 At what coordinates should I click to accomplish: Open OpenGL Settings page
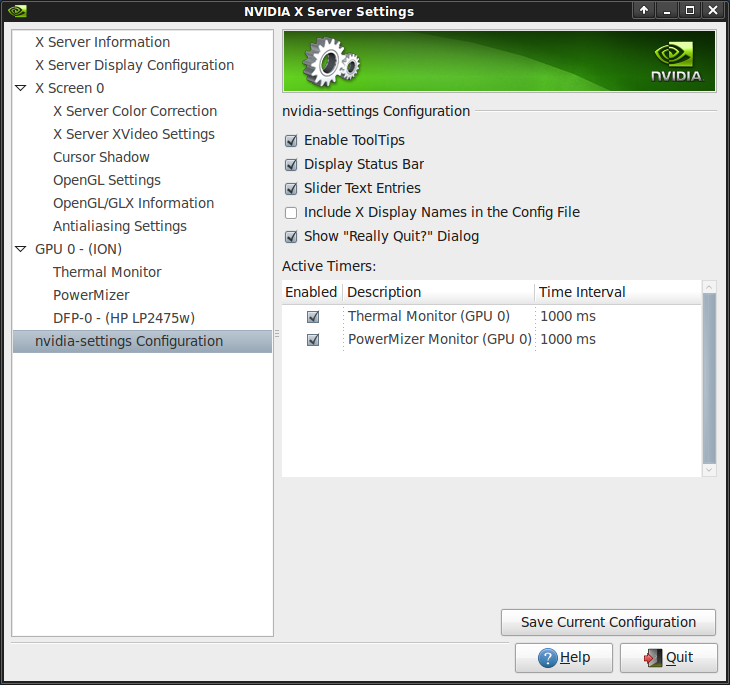click(107, 180)
